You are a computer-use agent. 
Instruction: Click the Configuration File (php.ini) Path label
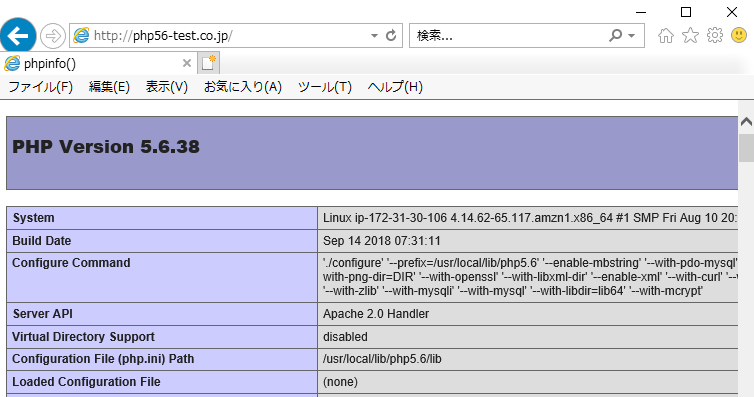click(x=103, y=359)
